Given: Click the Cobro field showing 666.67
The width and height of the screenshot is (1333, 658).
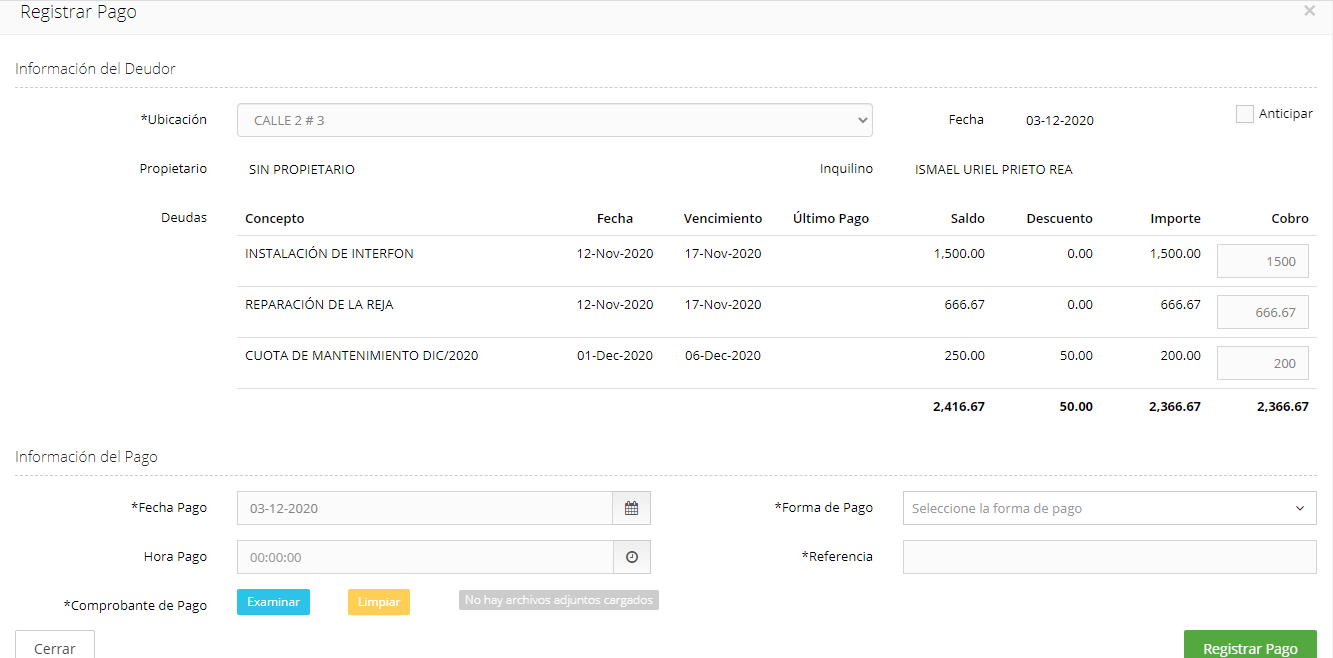Looking at the screenshot, I should click(x=1262, y=312).
